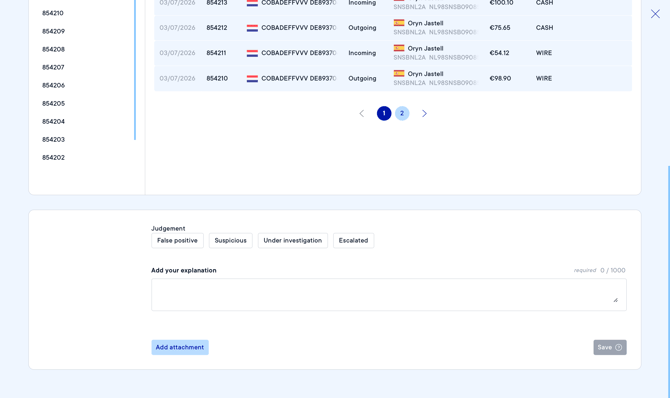This screenshot has width=670, height=398.
Task: Click Oryn Jastell in row 854211
Action: click(425, 48)
